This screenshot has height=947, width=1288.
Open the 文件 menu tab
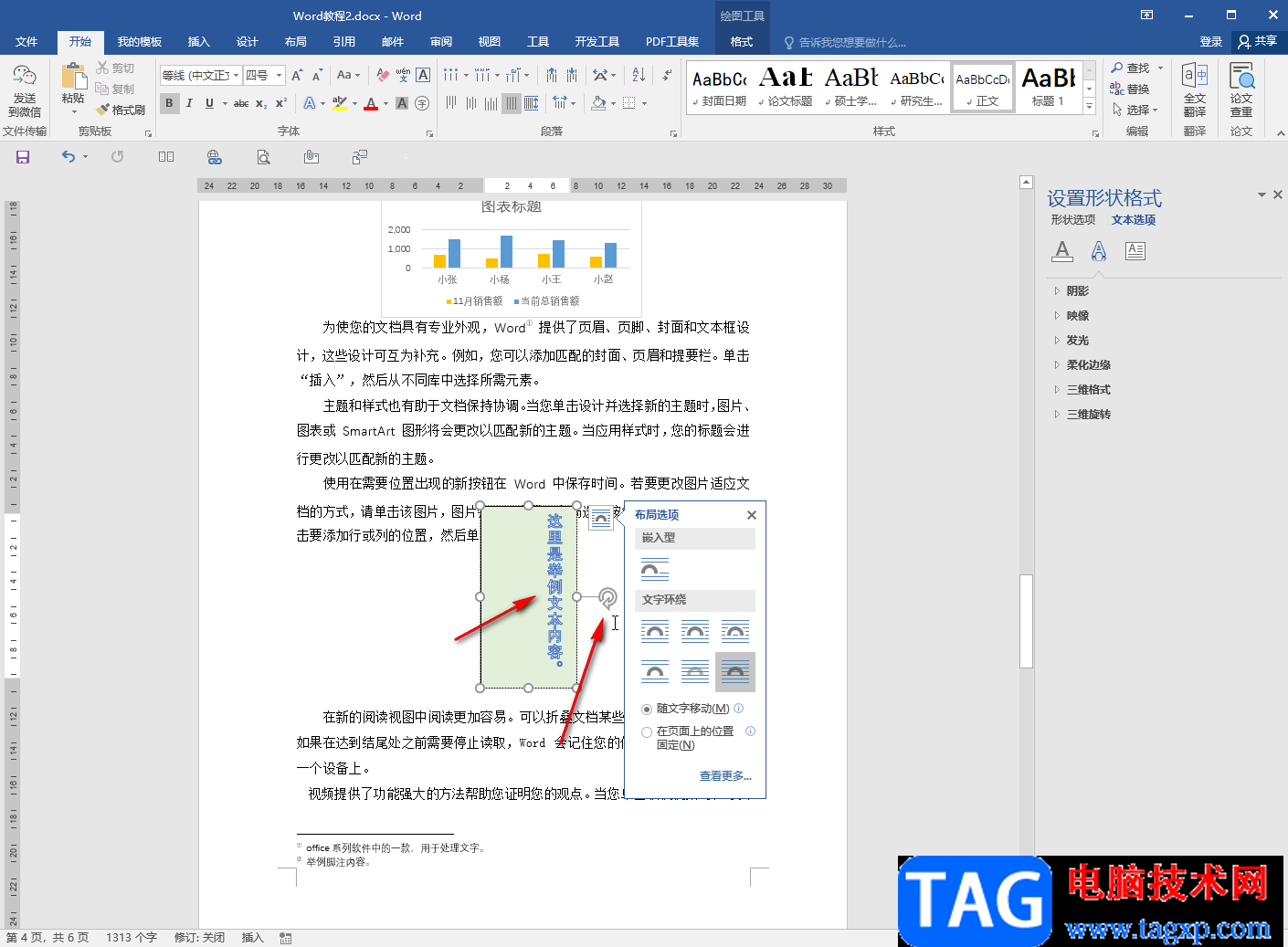[x=26, y=42]
